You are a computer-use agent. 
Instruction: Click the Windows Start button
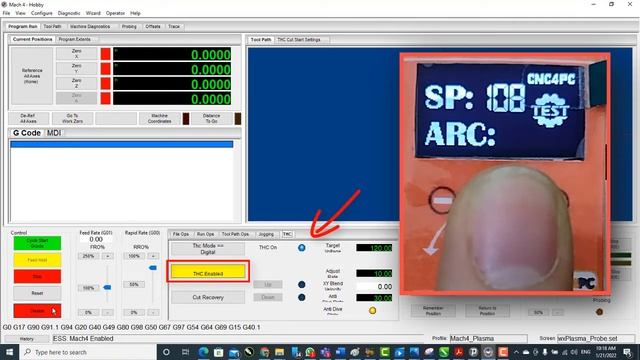(9, 352)
